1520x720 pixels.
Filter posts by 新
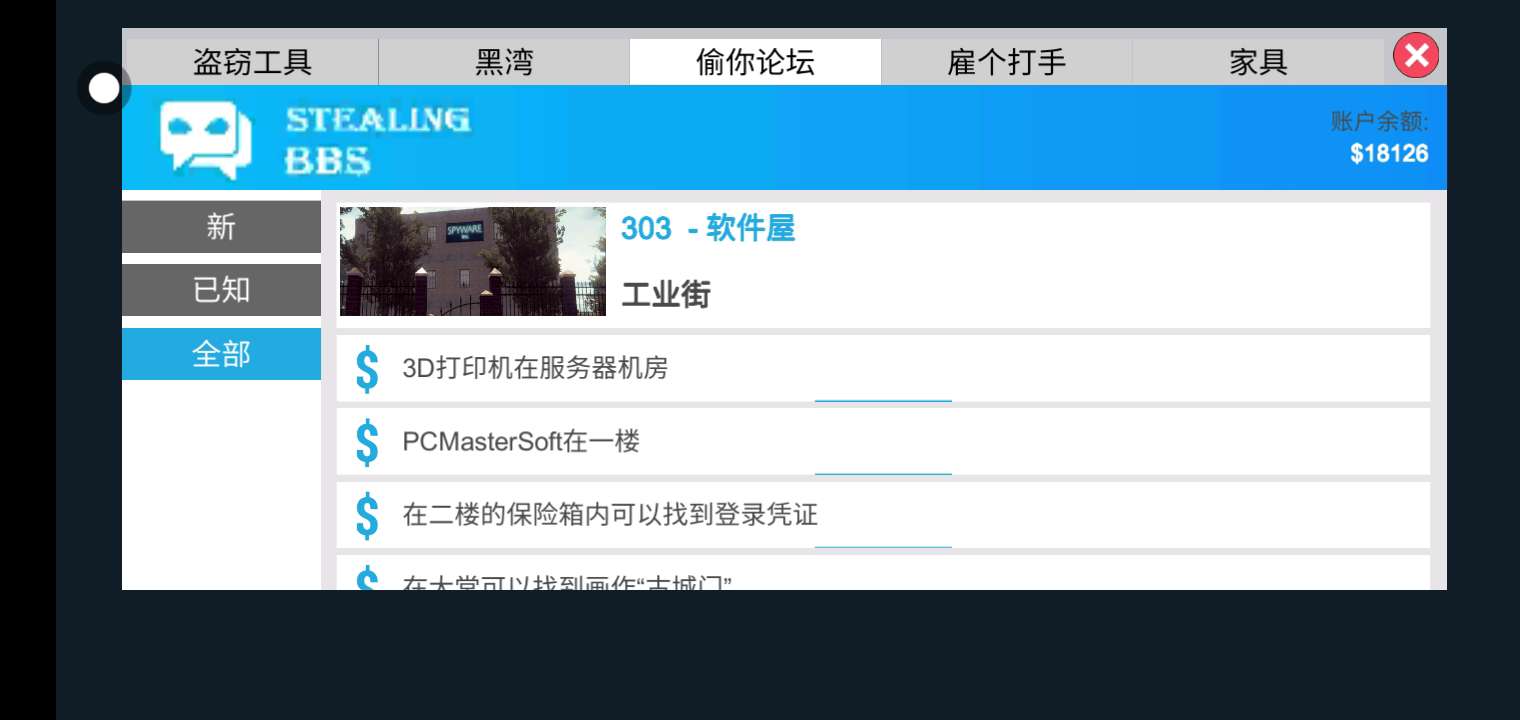pos(221,227)
